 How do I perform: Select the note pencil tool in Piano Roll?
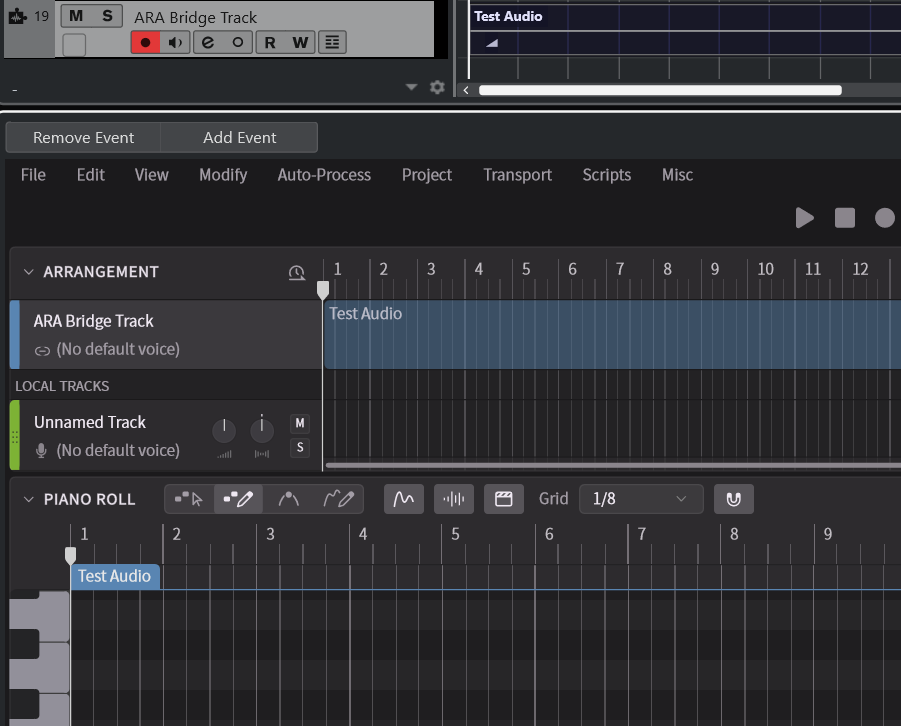click(238, 499)
